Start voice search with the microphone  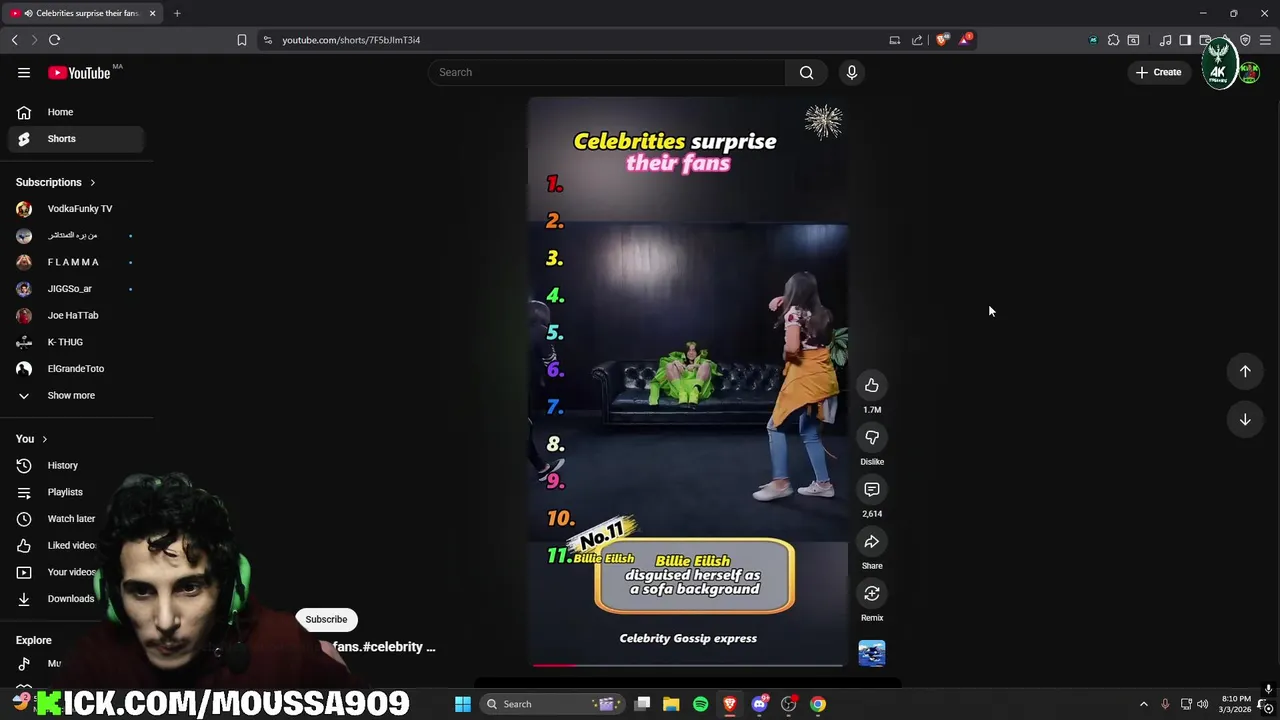tap(852, 72)
